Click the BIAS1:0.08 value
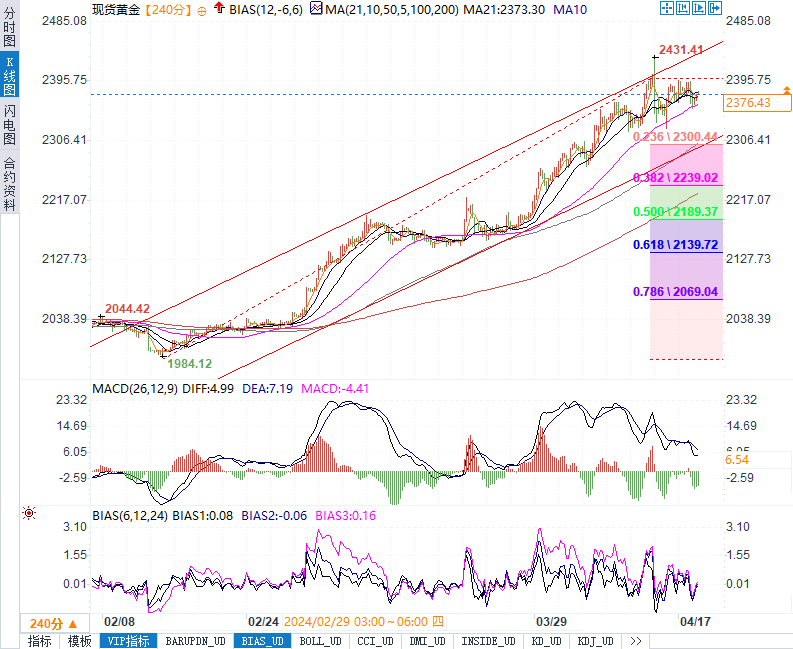Viewport: 793px width, 649px height. 203,515
